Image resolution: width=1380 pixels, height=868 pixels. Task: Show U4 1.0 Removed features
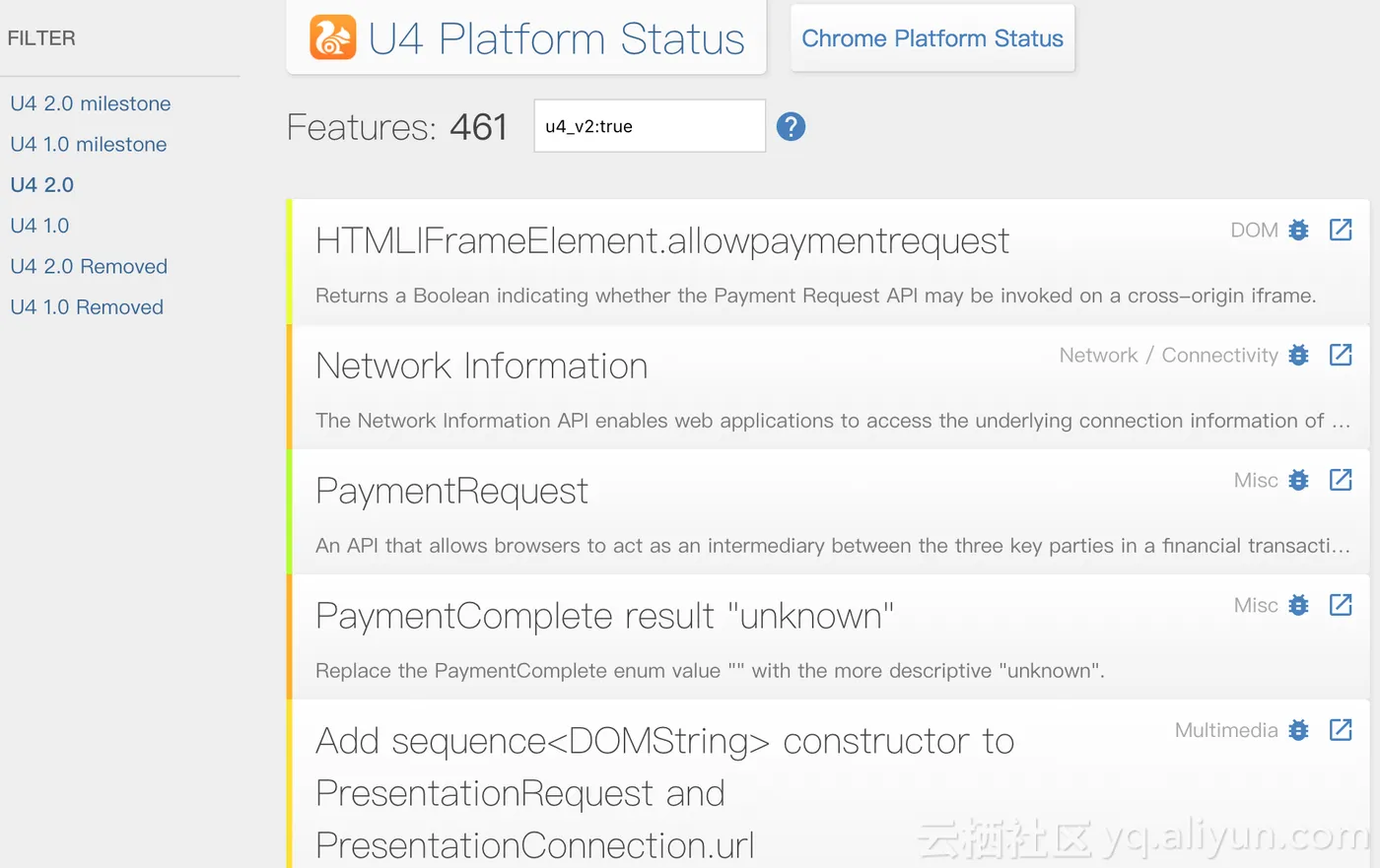click(87, 306)
